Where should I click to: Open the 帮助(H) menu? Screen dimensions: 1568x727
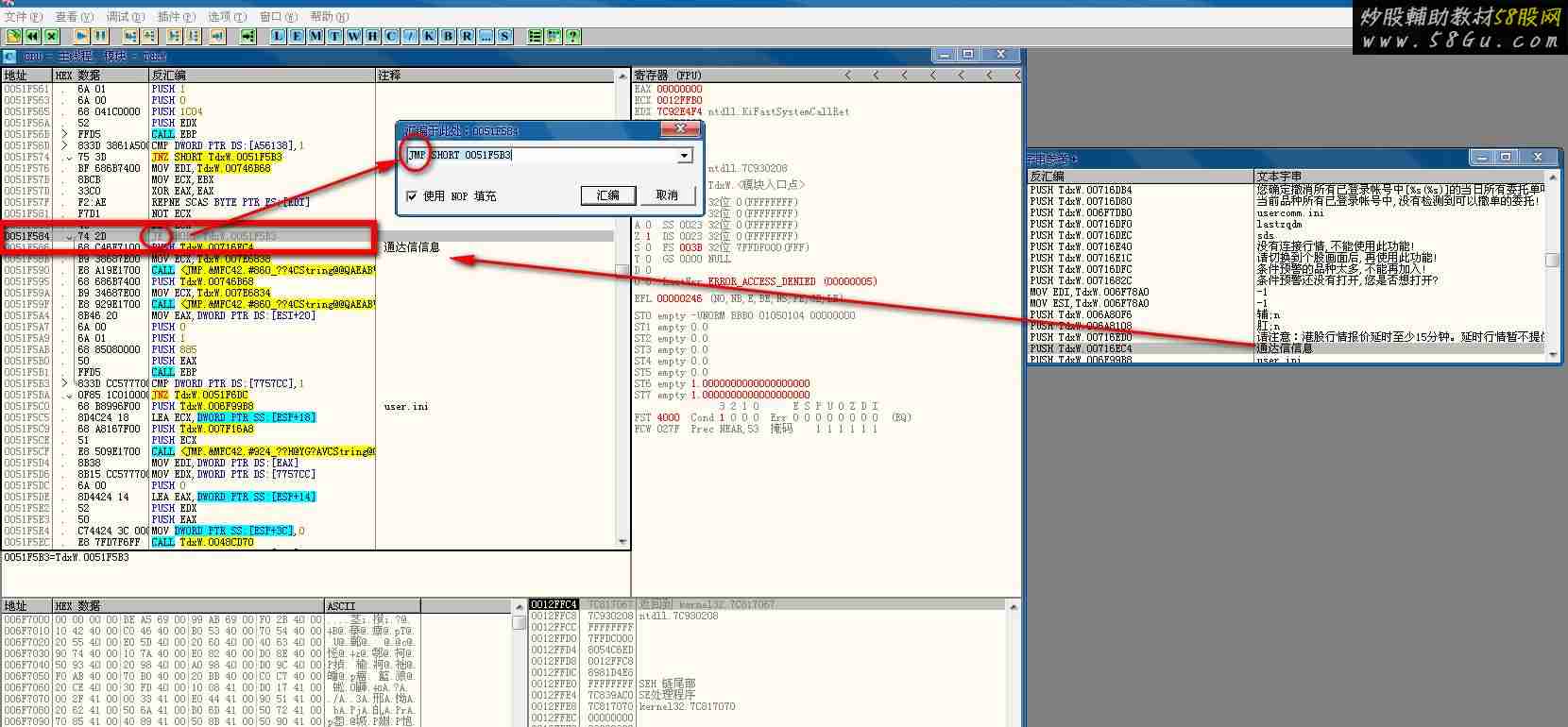pyautogui.click(x=329, y=16)
